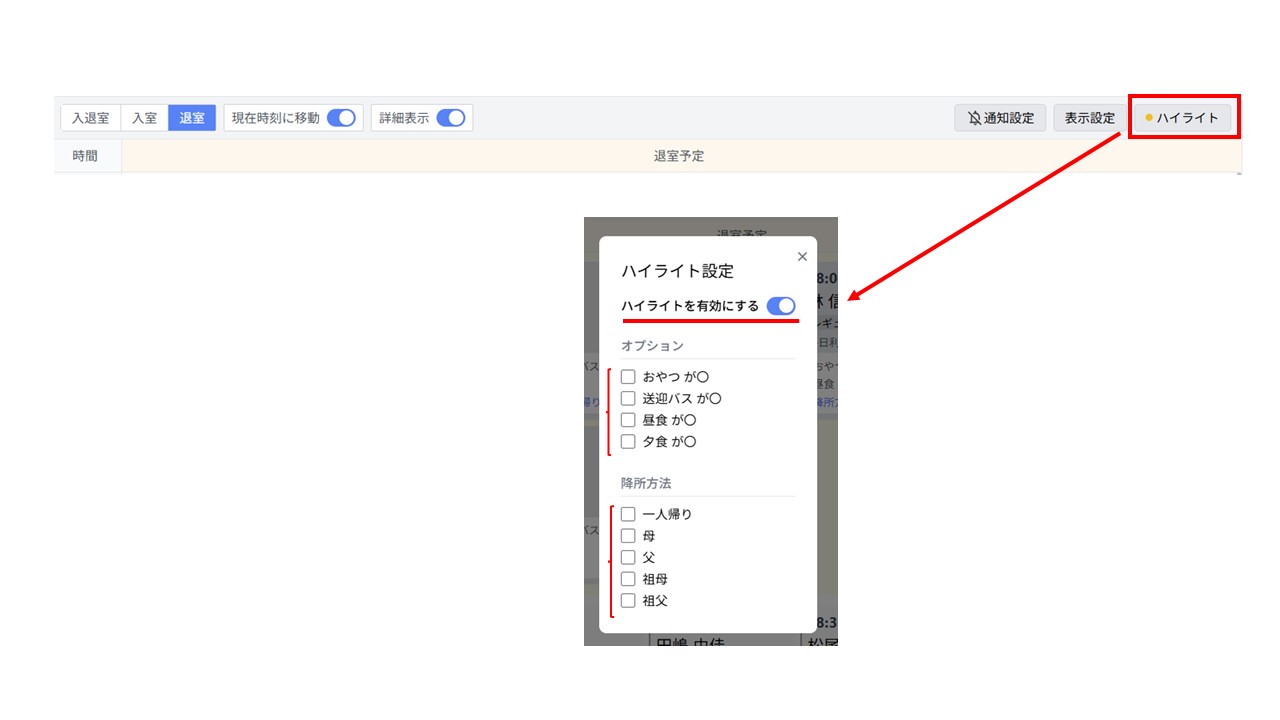The width and height of the screenshot is (1280, 720).
Task: Click the ハイライト設定 dialog title
Action: click(677, 271)
